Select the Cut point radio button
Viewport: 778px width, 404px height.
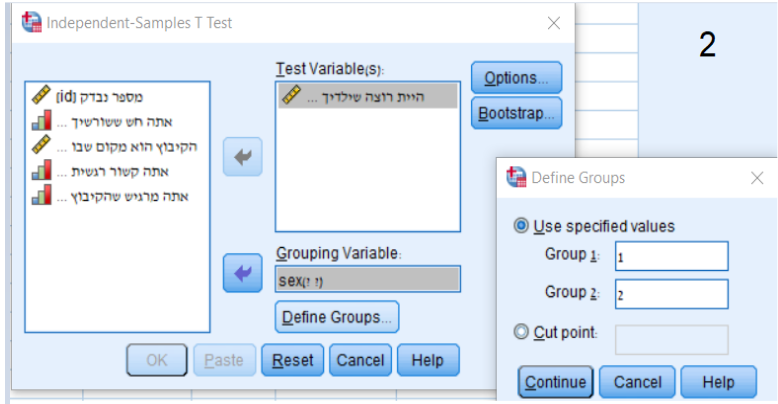(x=521, y=332)
